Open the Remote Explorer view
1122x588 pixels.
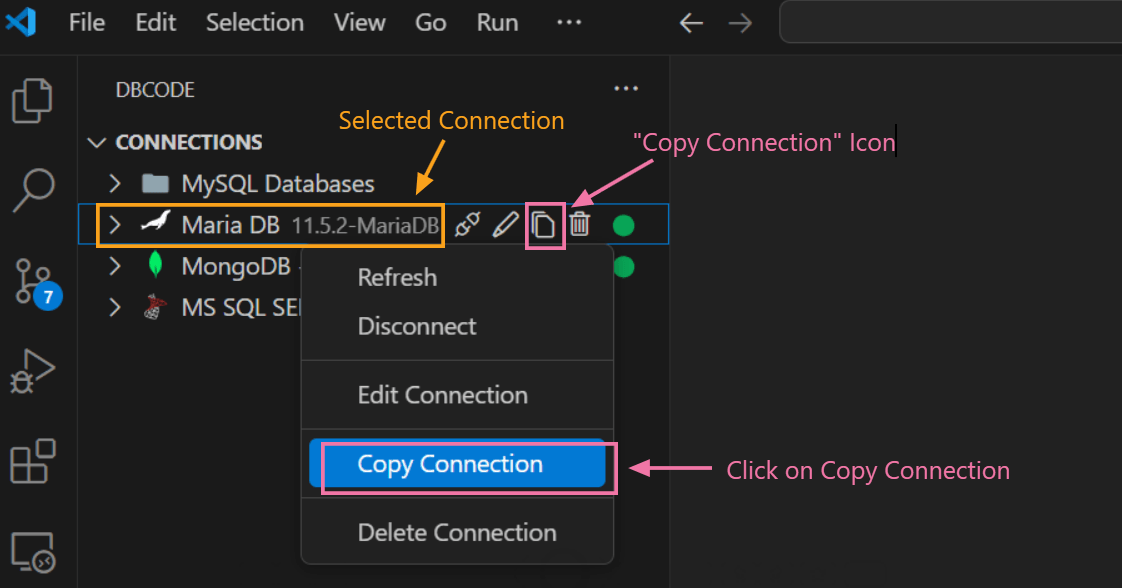[x=33, y=552]
